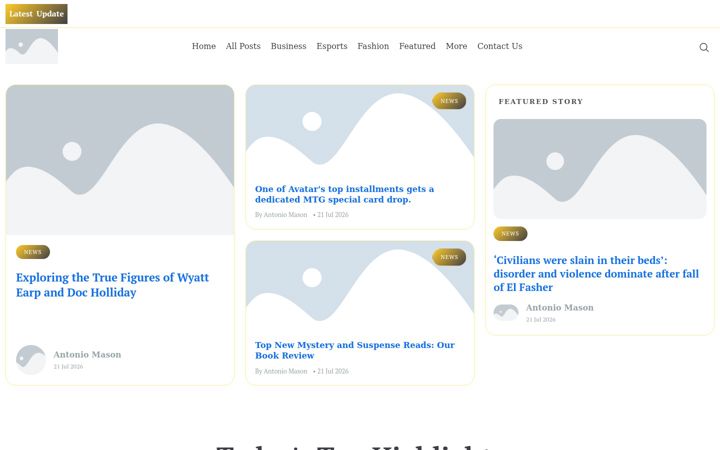Click date 21 Jul 2026 on Avatar MTG card
Screen dimensions: 720x450
[x=333, y=214]
